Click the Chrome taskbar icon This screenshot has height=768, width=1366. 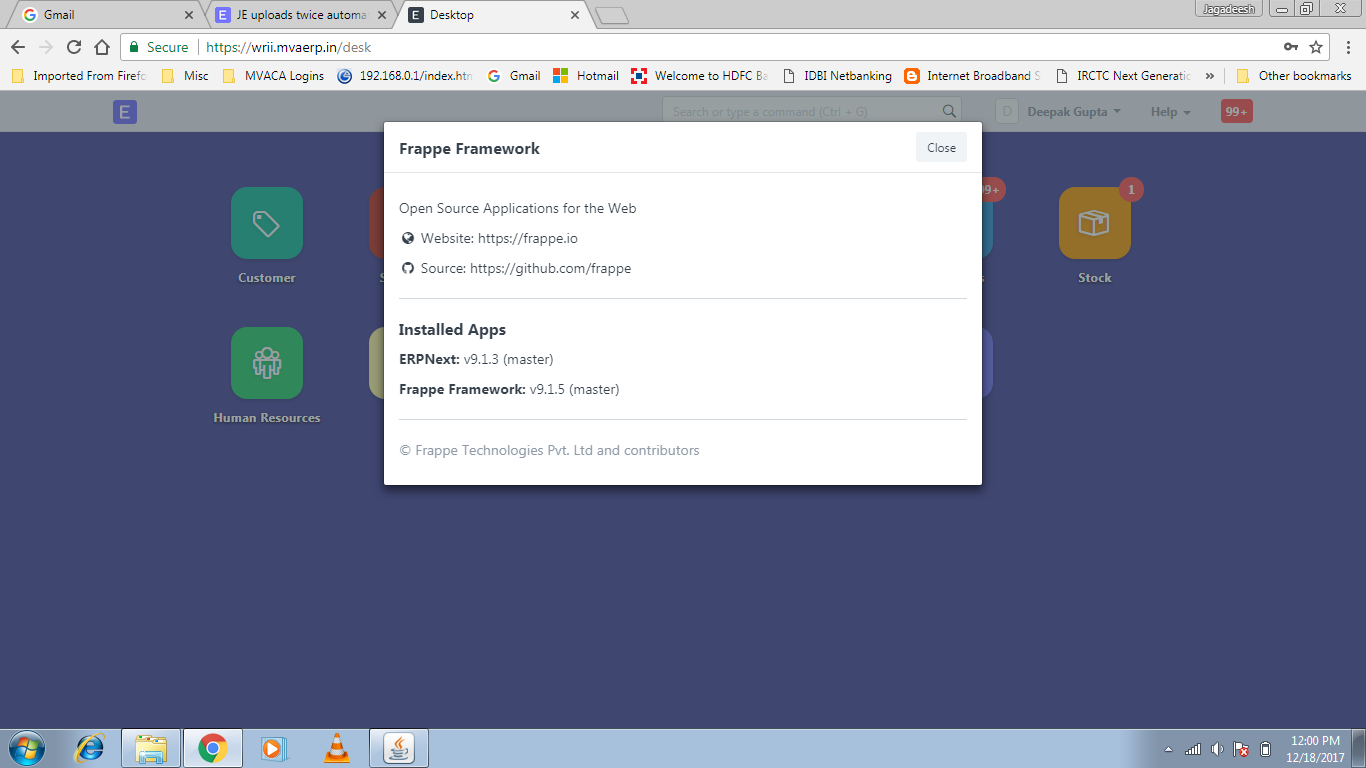(212, 748)
